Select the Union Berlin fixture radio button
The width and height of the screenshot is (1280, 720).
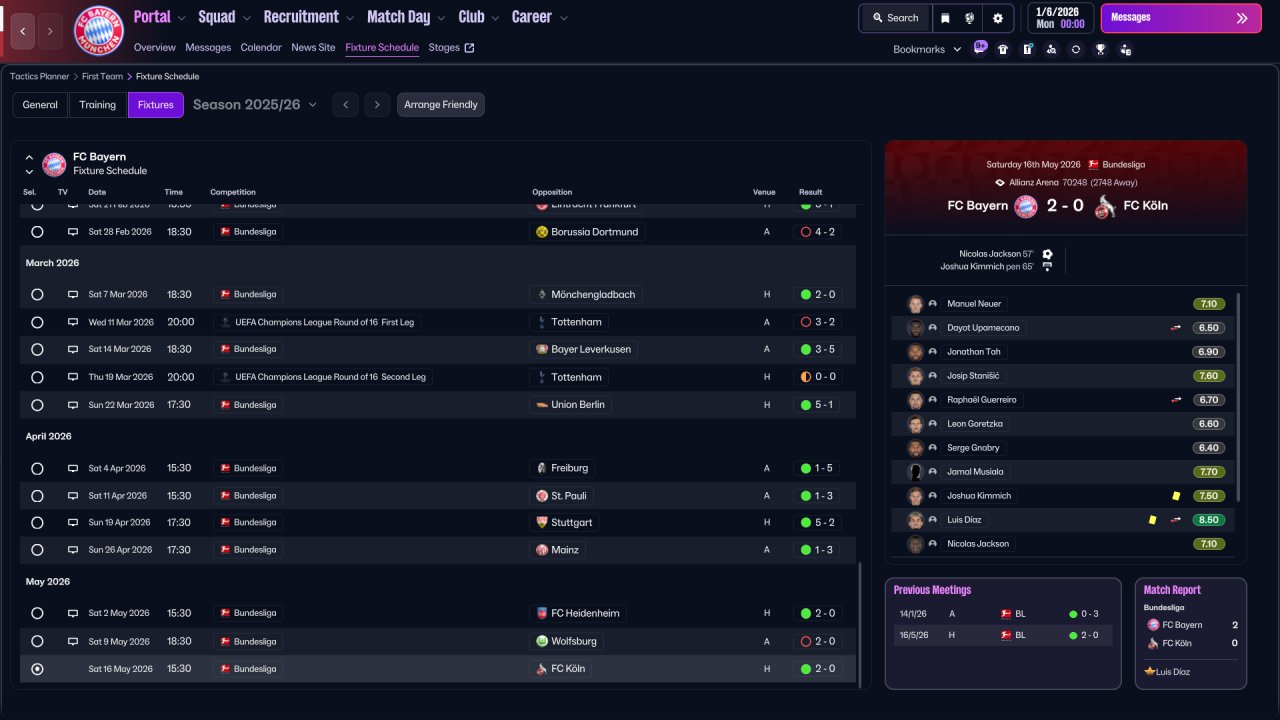coord(37,405)
